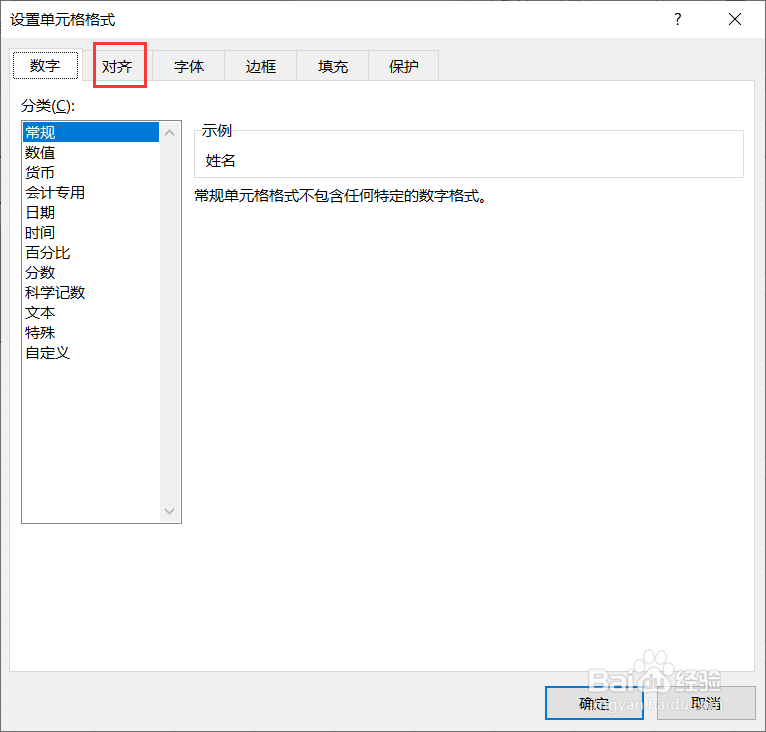Click the category list scroll-down arrow

pyautogui.click(x=170, y=511)
